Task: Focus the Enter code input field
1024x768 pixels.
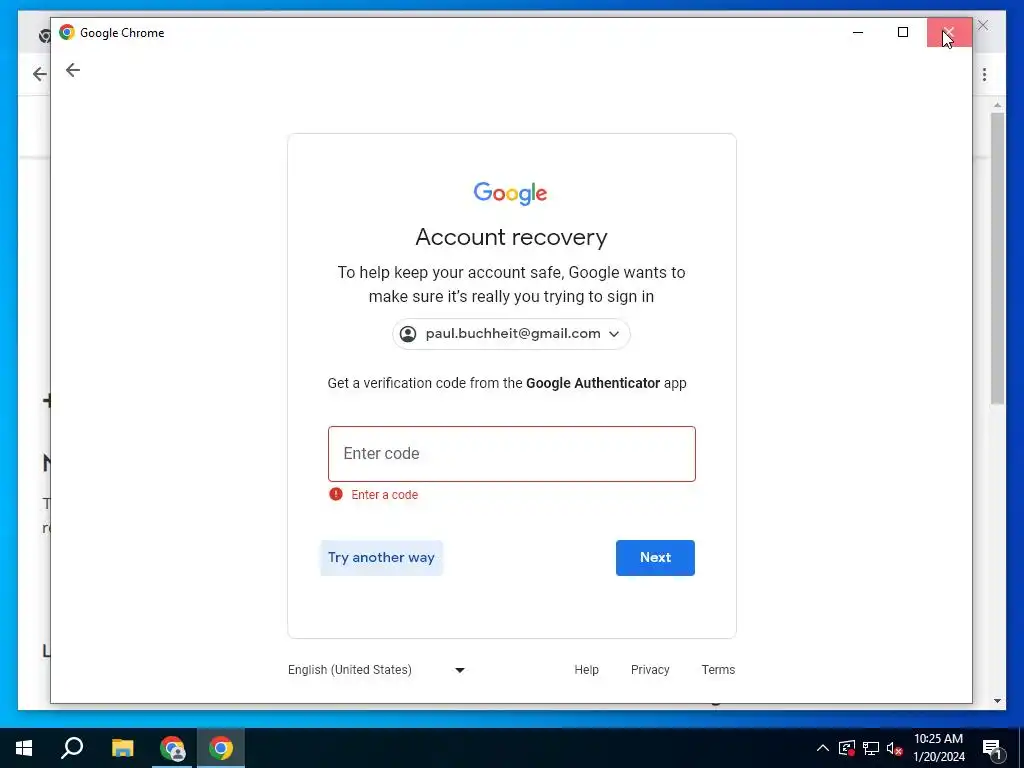Action: pos(511,454)
